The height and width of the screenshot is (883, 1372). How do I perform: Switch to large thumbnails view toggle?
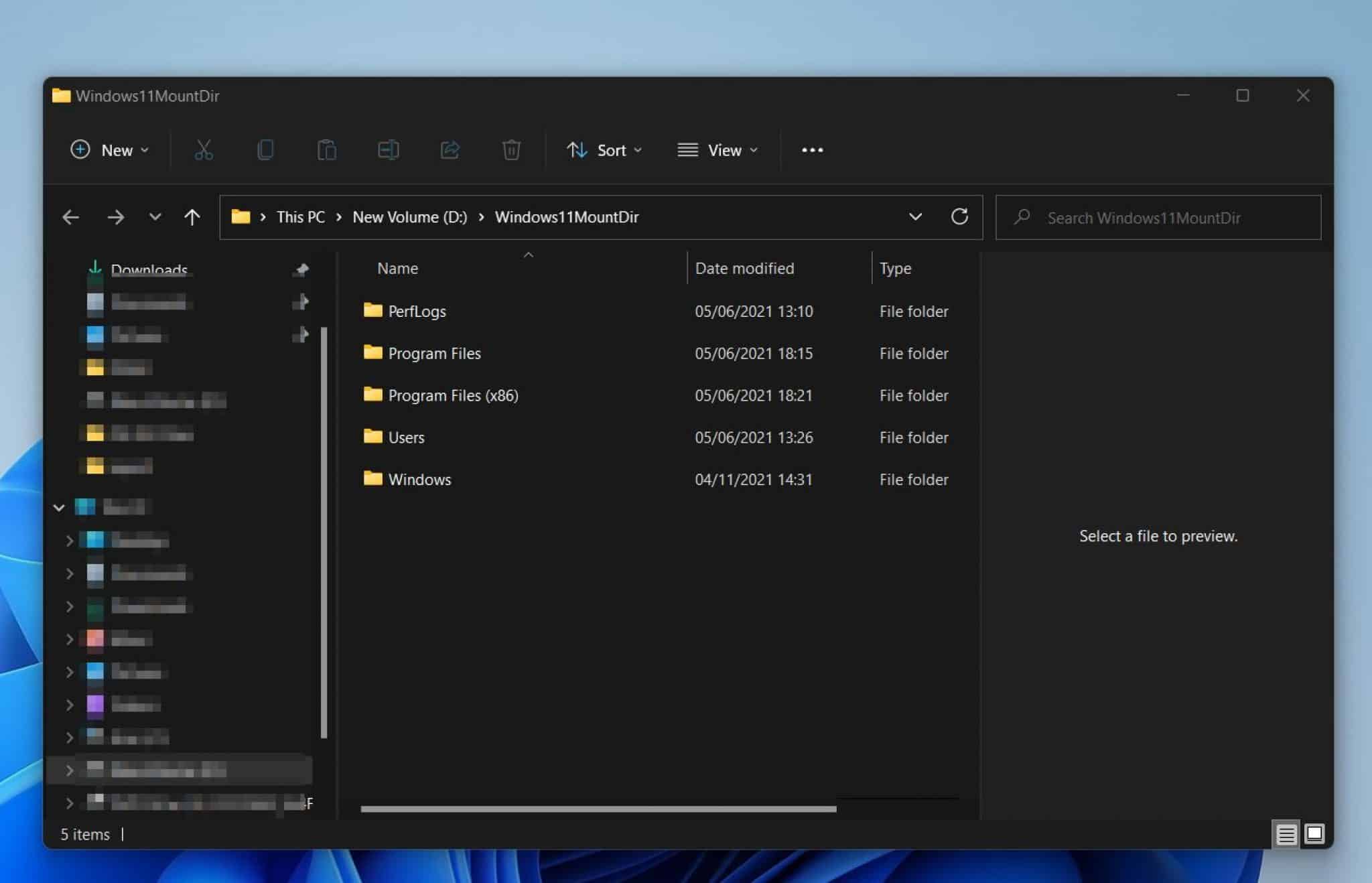[1314, 834]
